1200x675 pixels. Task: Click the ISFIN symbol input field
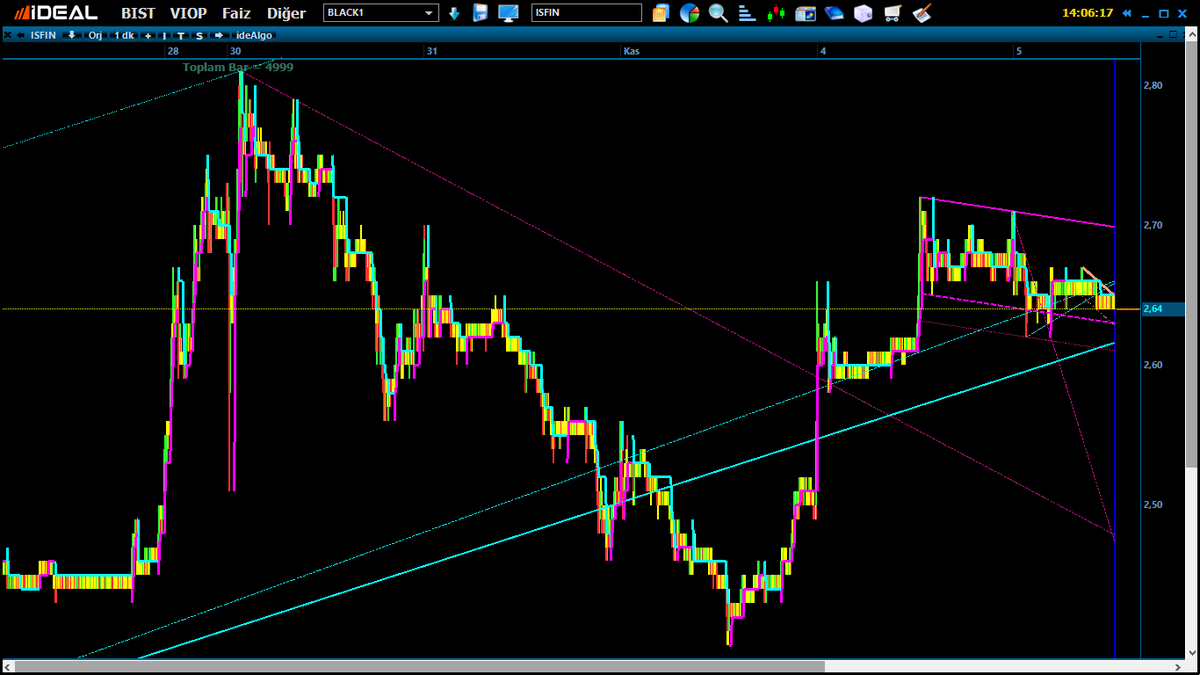pos(586,13)
